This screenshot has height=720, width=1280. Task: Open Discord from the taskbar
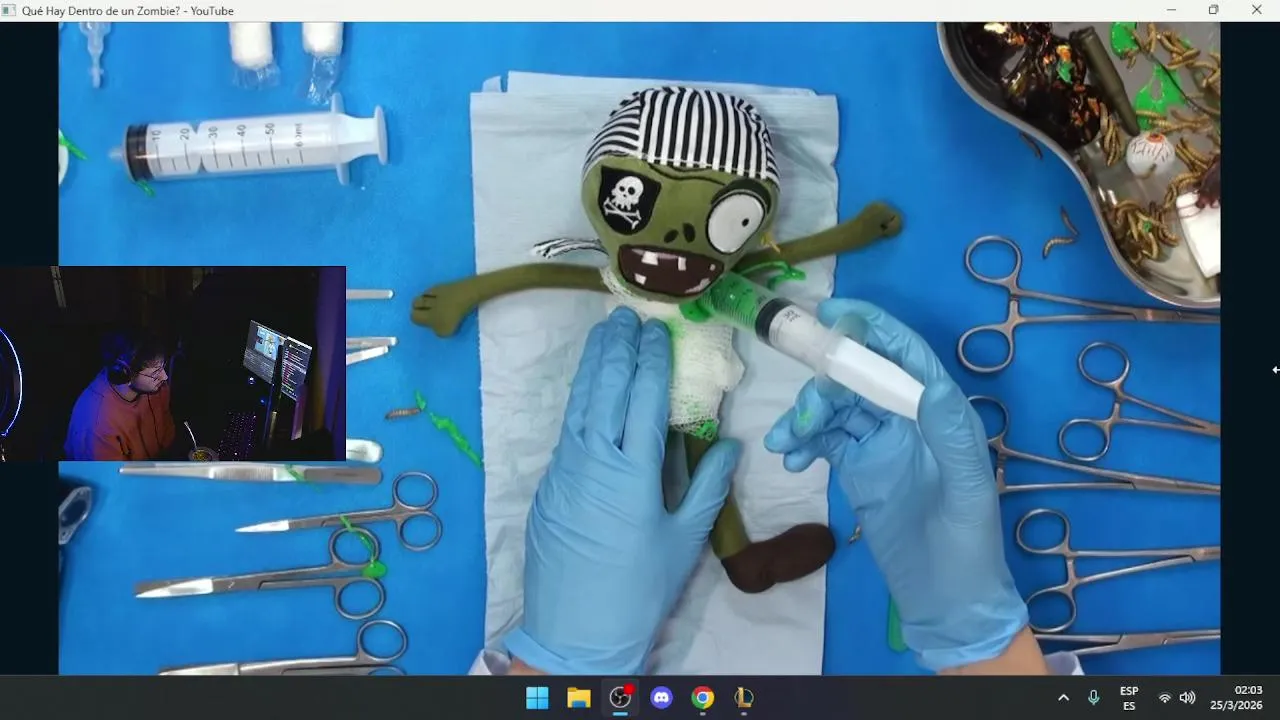pyautogui.click(x=662, y=698)
